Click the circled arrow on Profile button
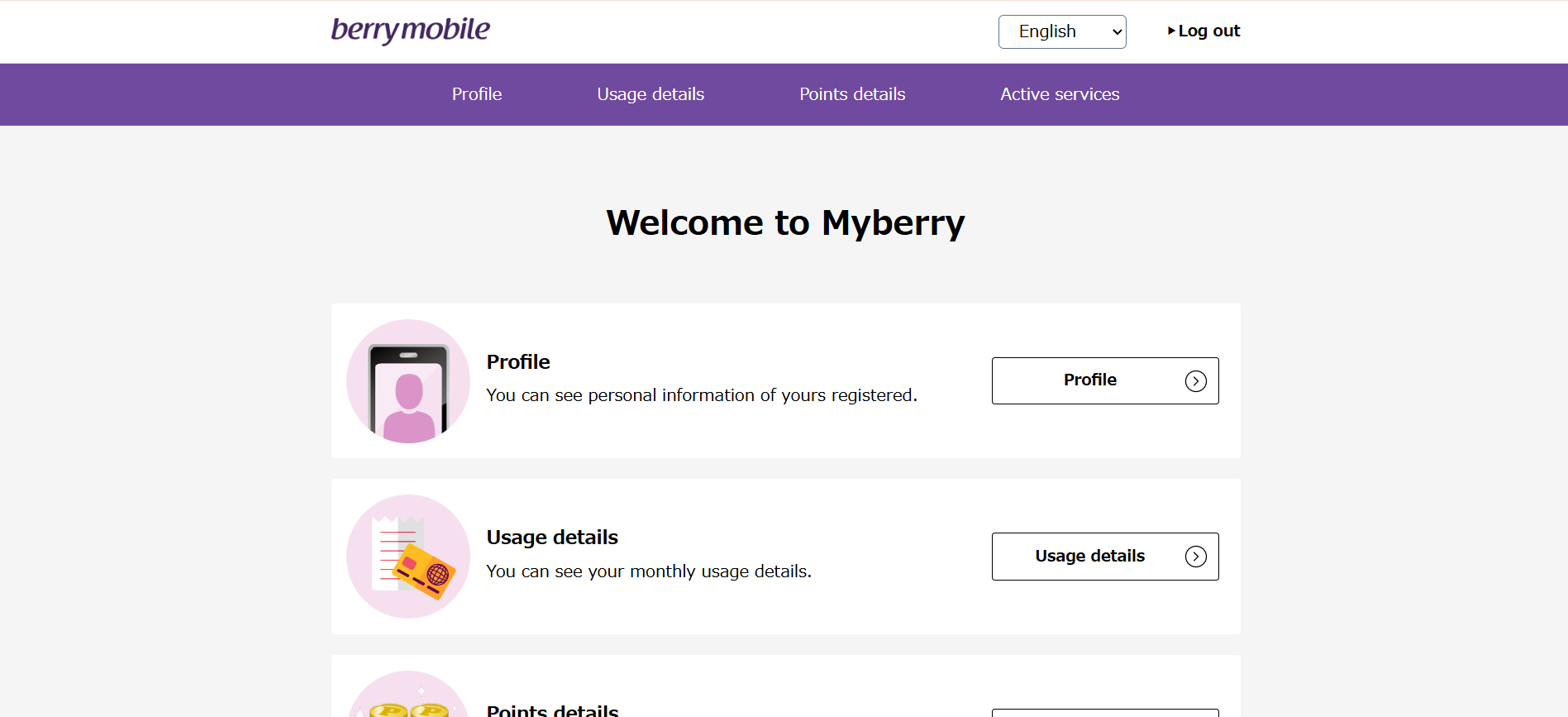The height and width of the screenshot is (717, 1568). click(x=1196, y=381)
